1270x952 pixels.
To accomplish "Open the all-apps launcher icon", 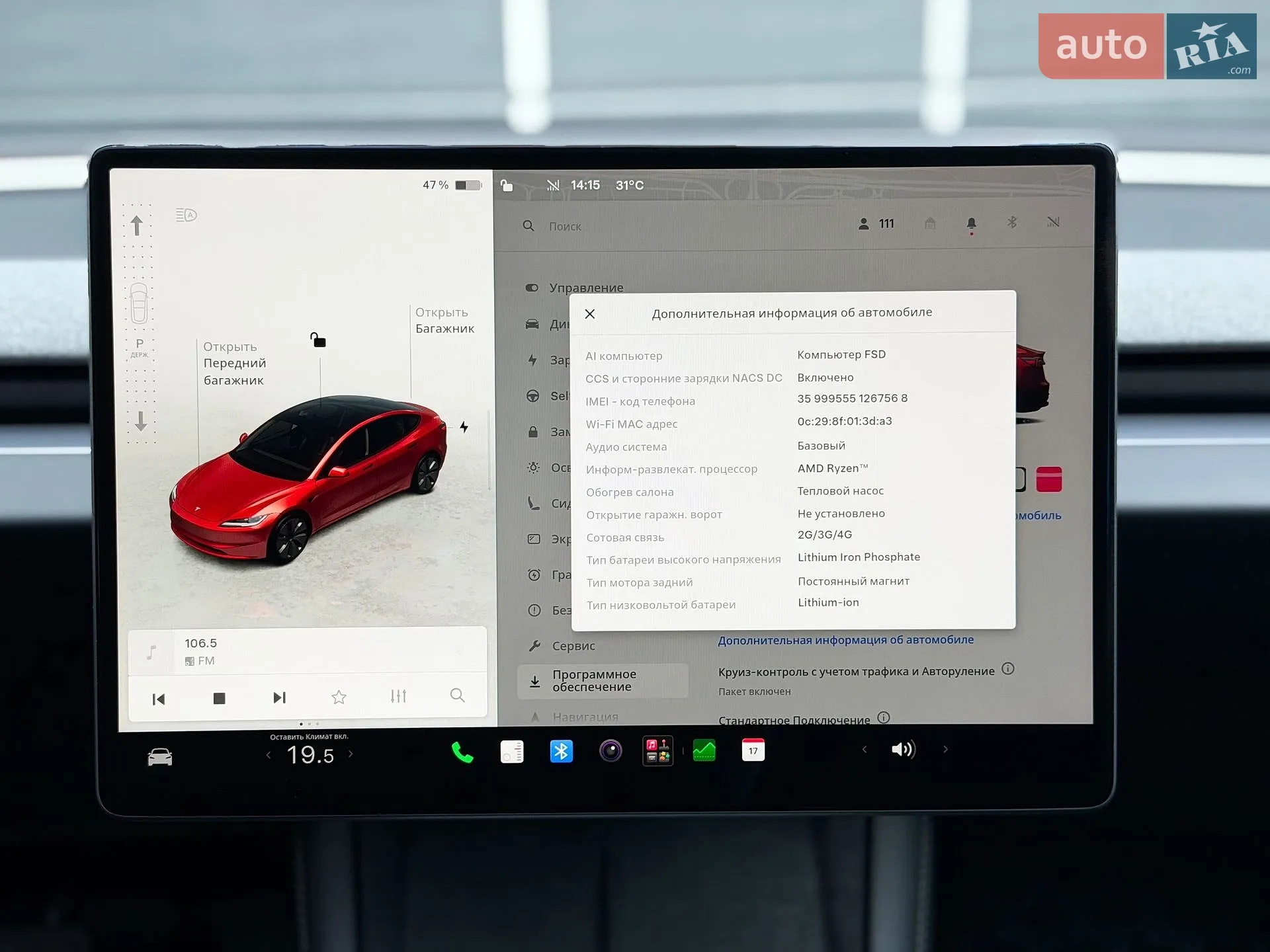I will point(658,751).
